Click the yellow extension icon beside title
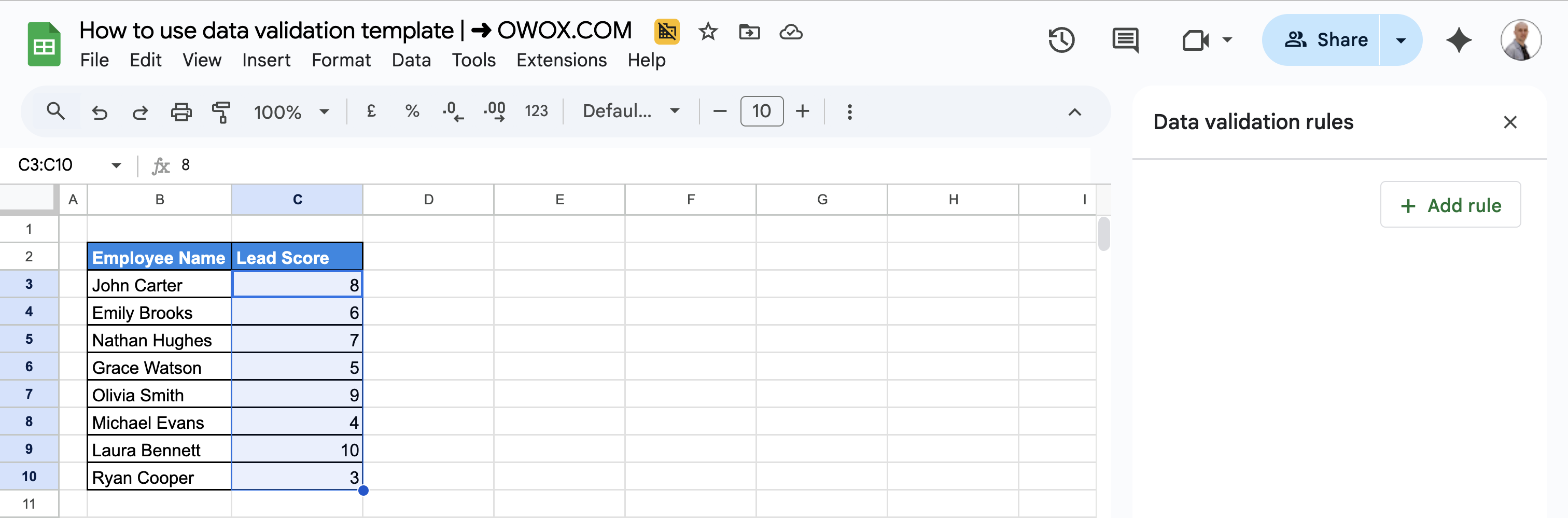Screen dimensions: 1568x518 point(666,31)
